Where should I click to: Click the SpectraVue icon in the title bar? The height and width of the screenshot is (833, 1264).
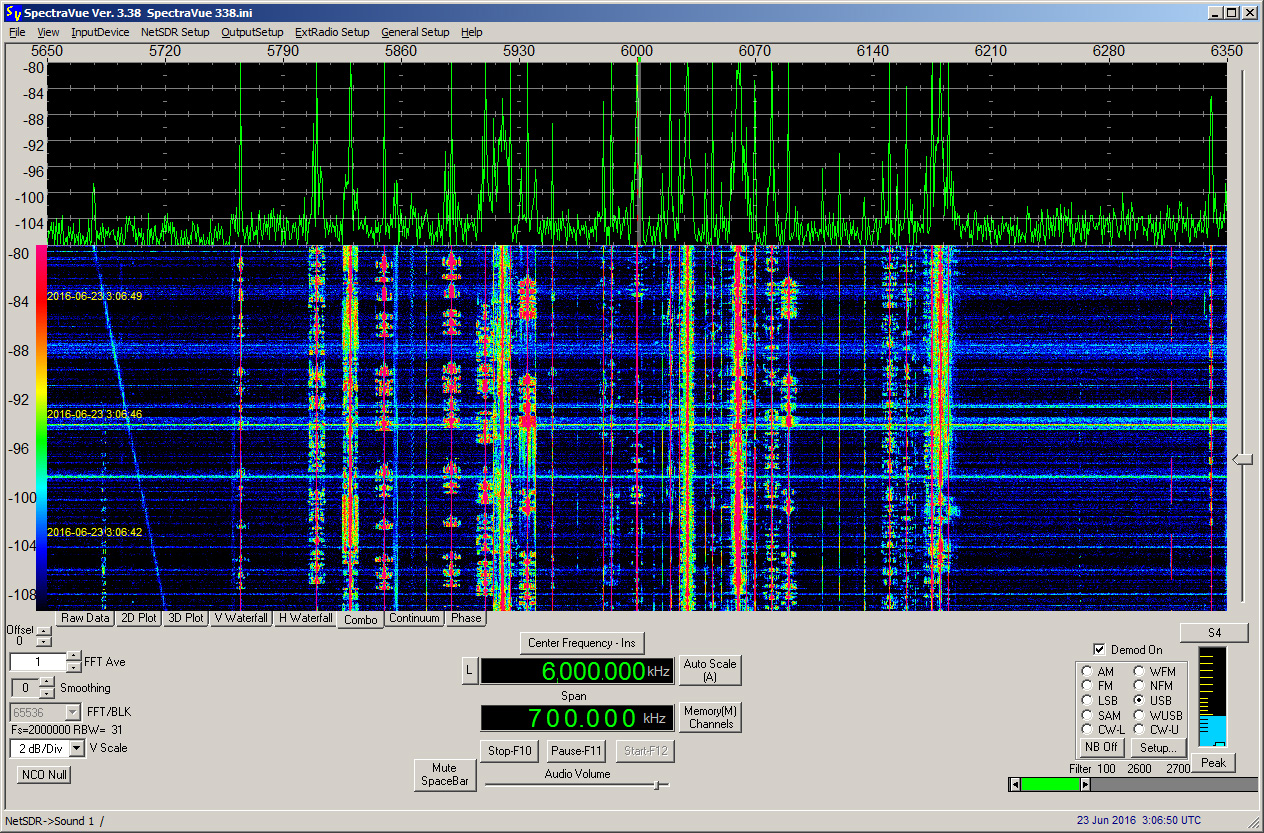coord(12,13)
